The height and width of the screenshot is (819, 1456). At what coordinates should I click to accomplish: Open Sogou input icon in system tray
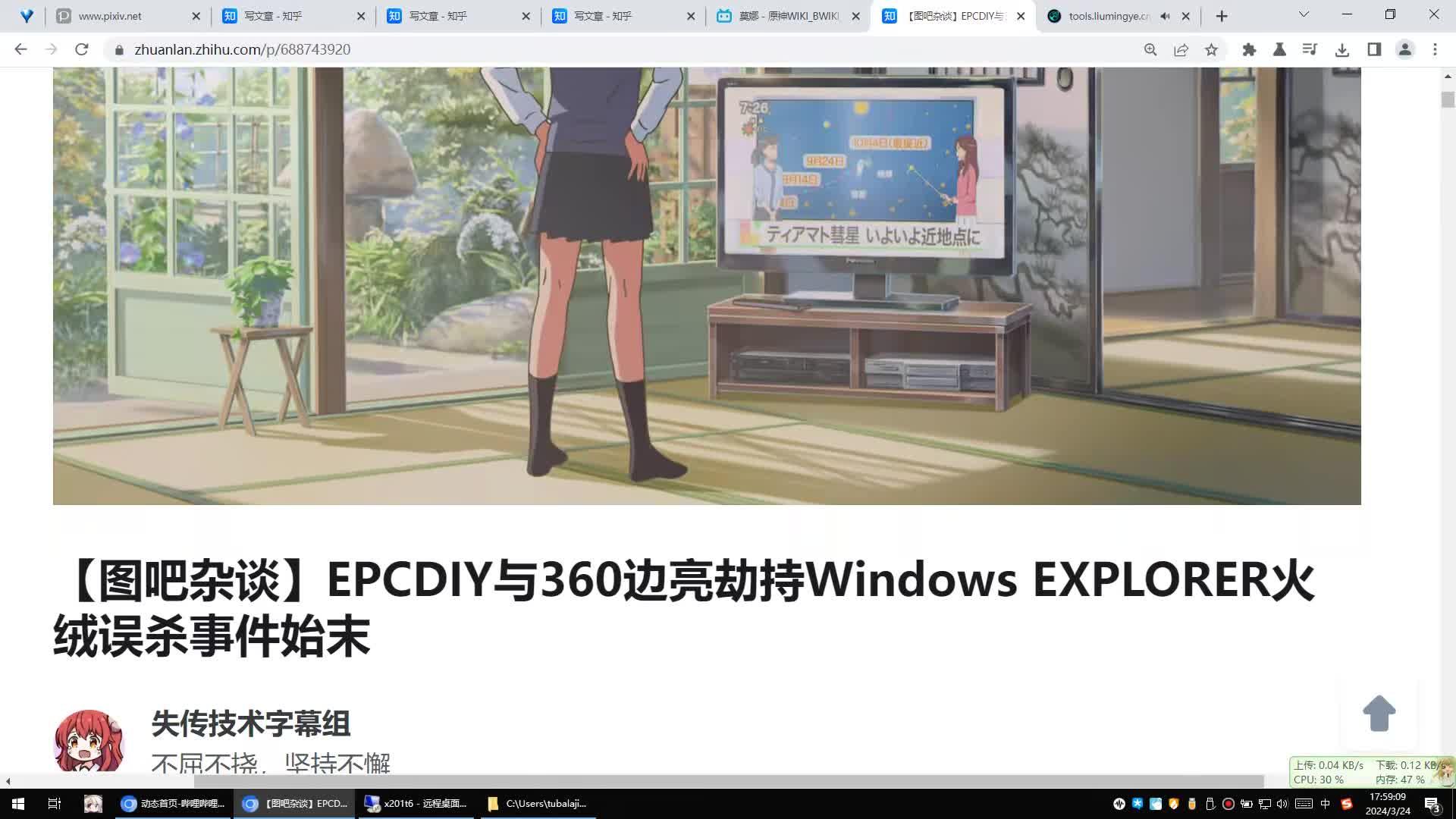pyautogui.click(x=1347, y=803)
